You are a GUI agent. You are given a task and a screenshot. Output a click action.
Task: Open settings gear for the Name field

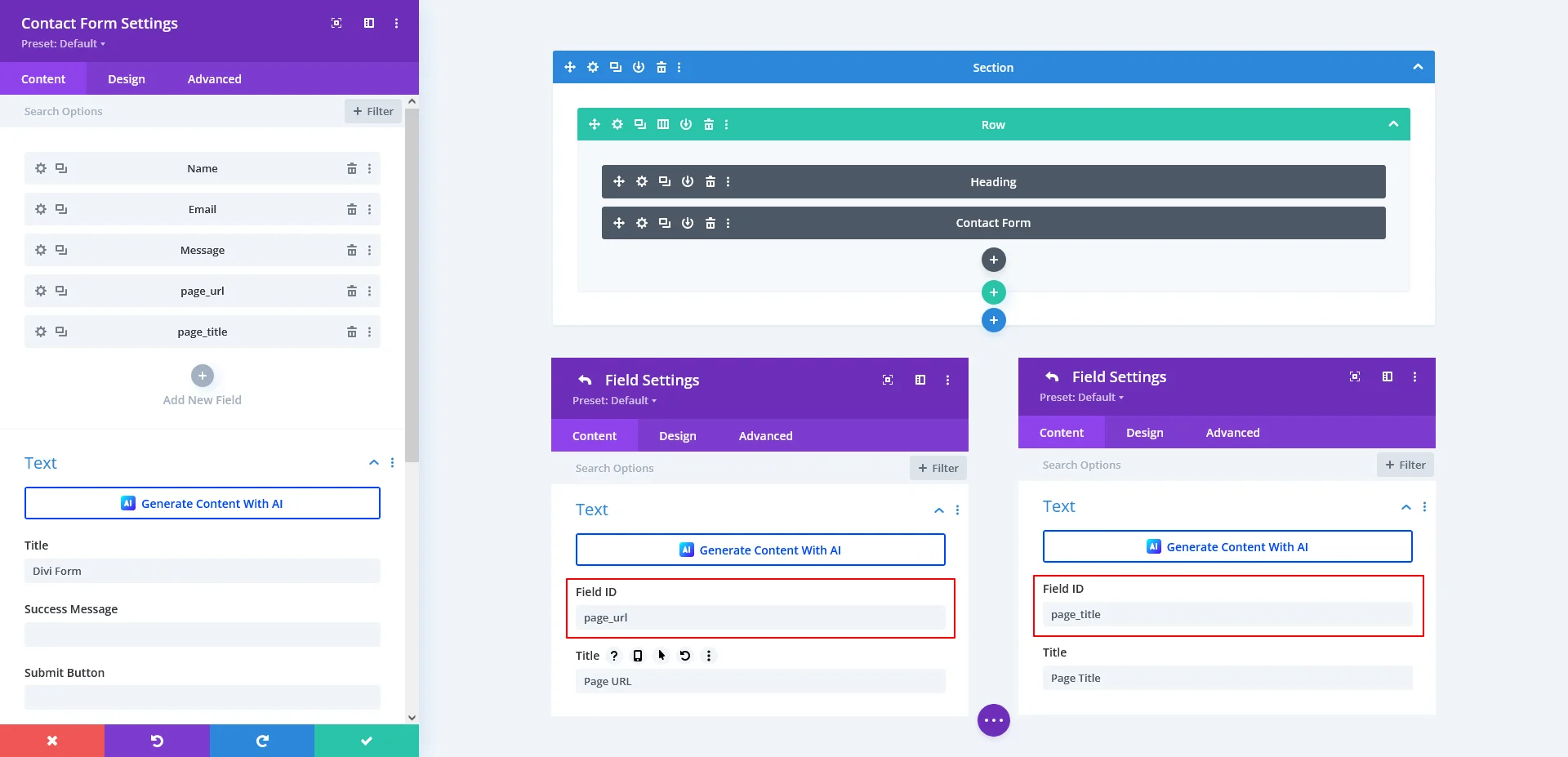[41, 168]
